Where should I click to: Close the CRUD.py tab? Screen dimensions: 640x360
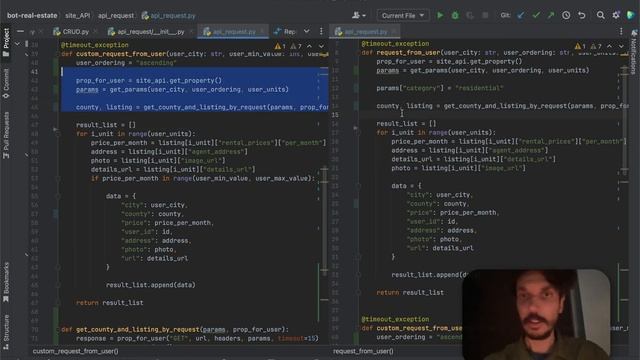pos(95,31)
